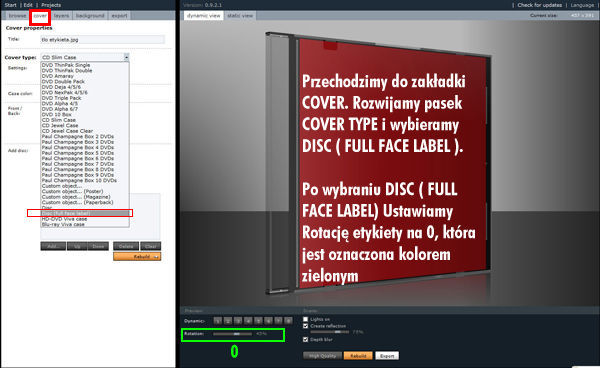The image size is (600, 368).
Task: Switch to the layers tab
Action: click(x=61, y=16)
